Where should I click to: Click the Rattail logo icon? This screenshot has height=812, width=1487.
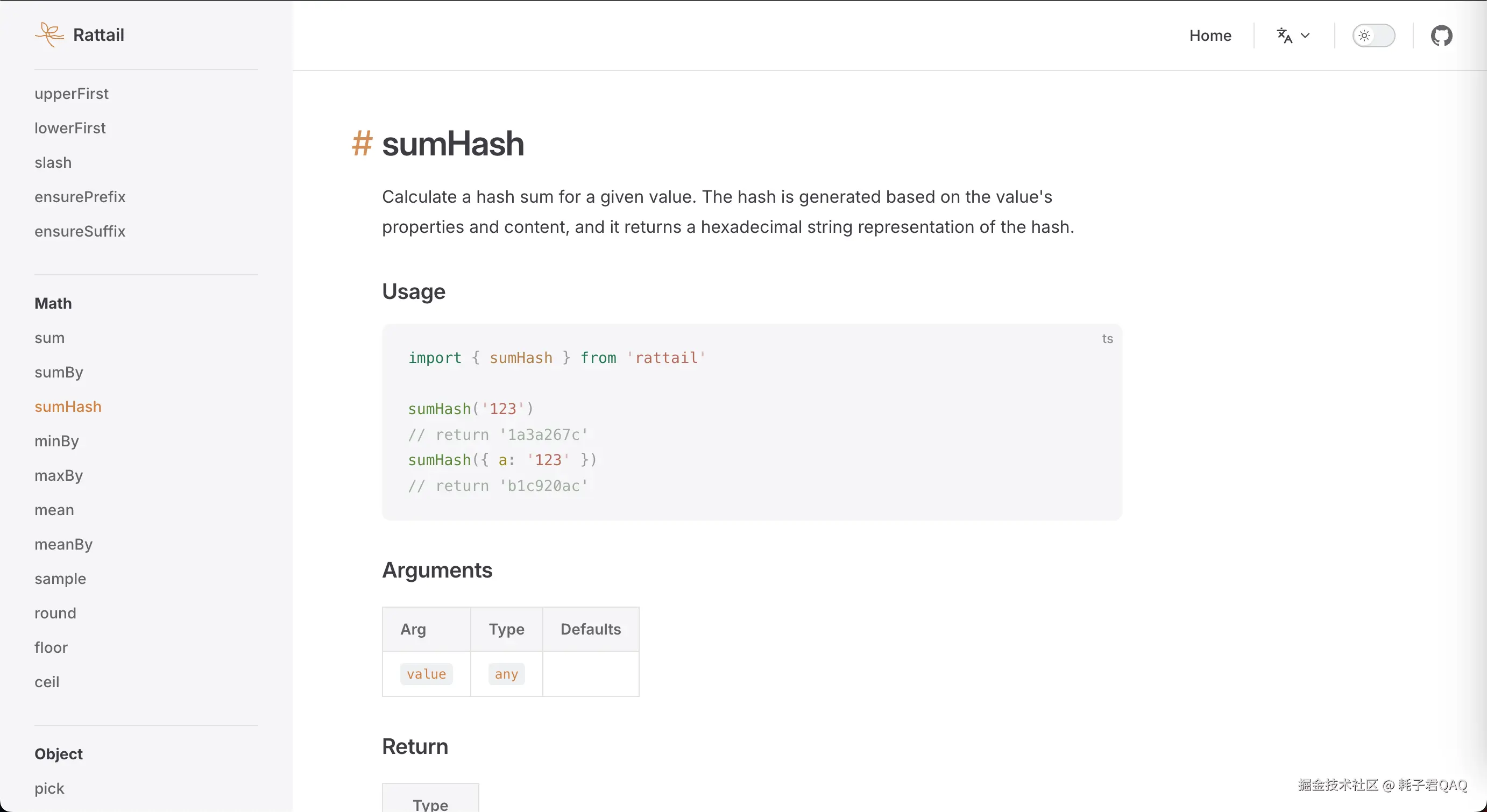pos(49,34)
